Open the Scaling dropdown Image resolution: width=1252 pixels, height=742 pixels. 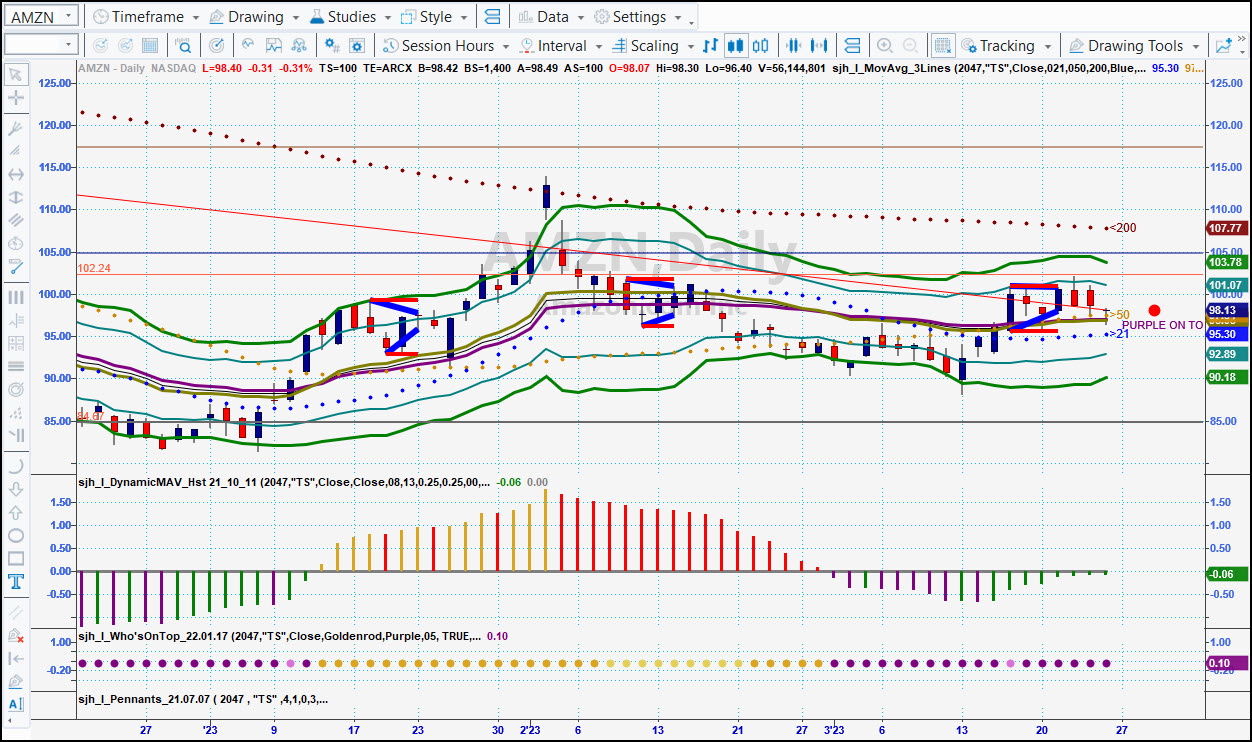pyautogui.click(x=653, y=46)
